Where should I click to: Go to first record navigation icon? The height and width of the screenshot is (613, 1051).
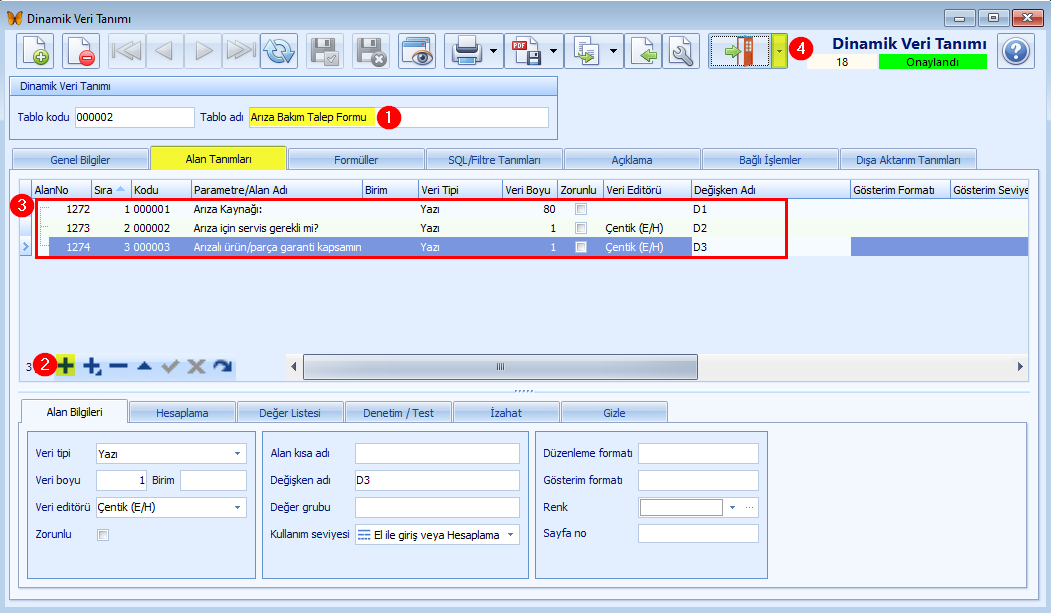point(126,51)
